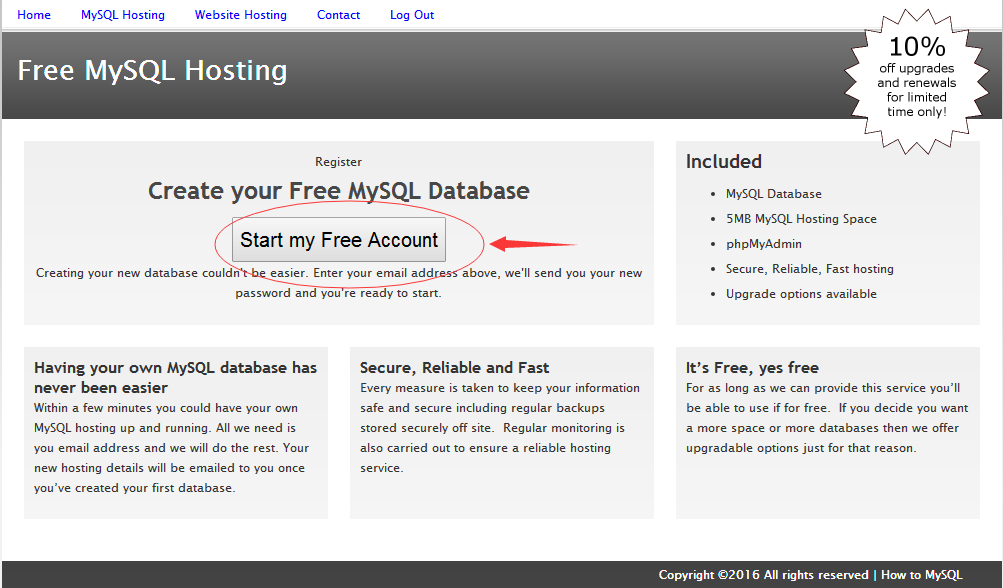Select Upgrade options available item
The image size is (1003, 588).
coord(801,294)
